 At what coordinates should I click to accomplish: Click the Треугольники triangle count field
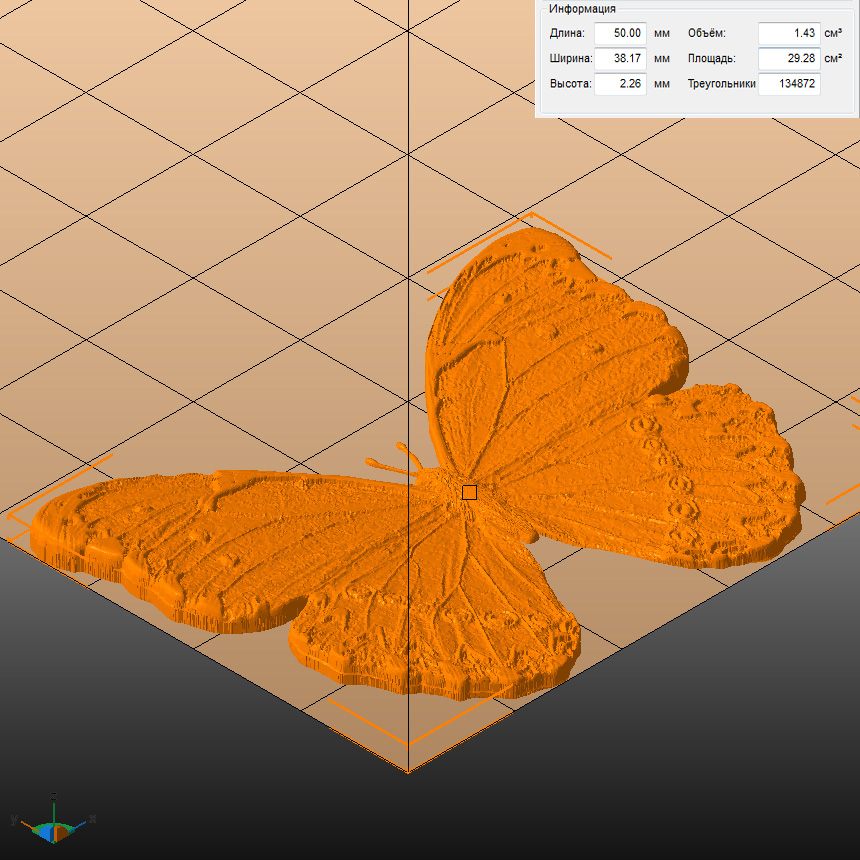click(788, 84)
